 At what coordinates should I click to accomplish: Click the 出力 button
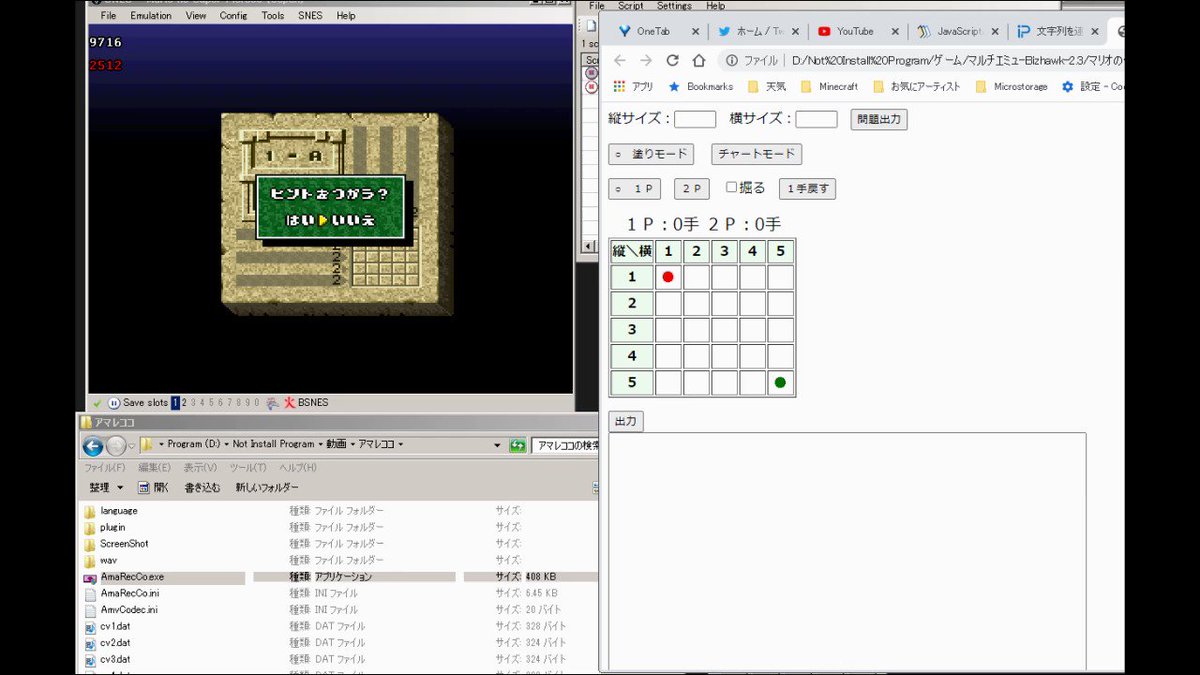626,421
